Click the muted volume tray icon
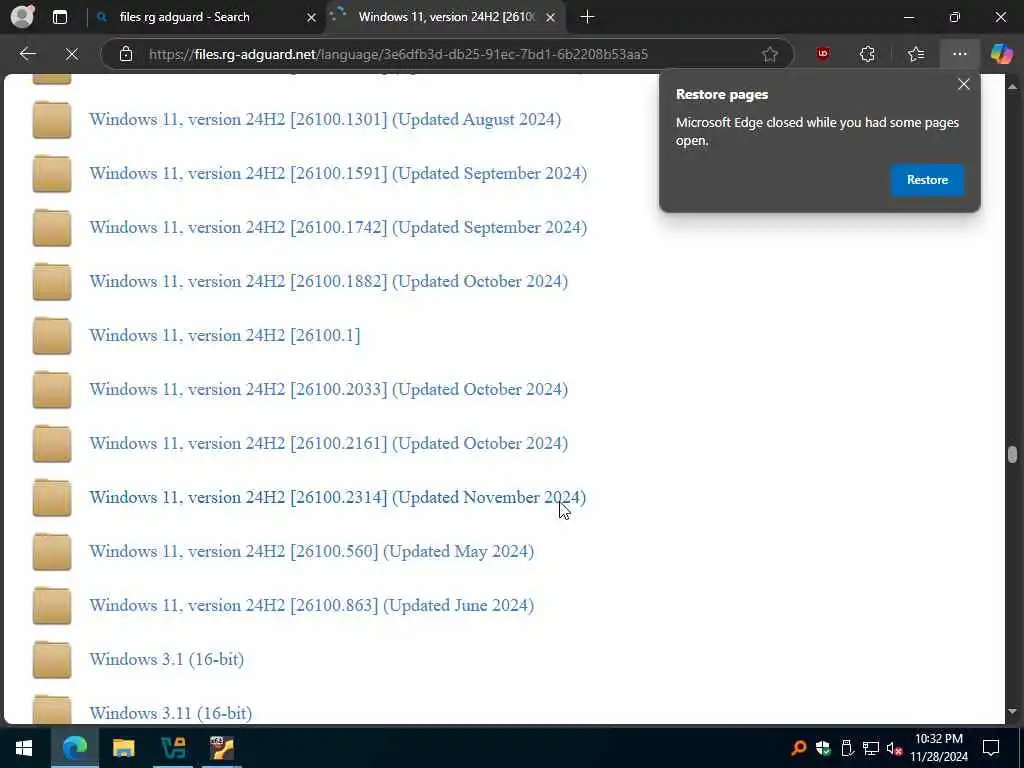Image resolution: width=1024 pixels, height=768 pixels. (895, 748)
